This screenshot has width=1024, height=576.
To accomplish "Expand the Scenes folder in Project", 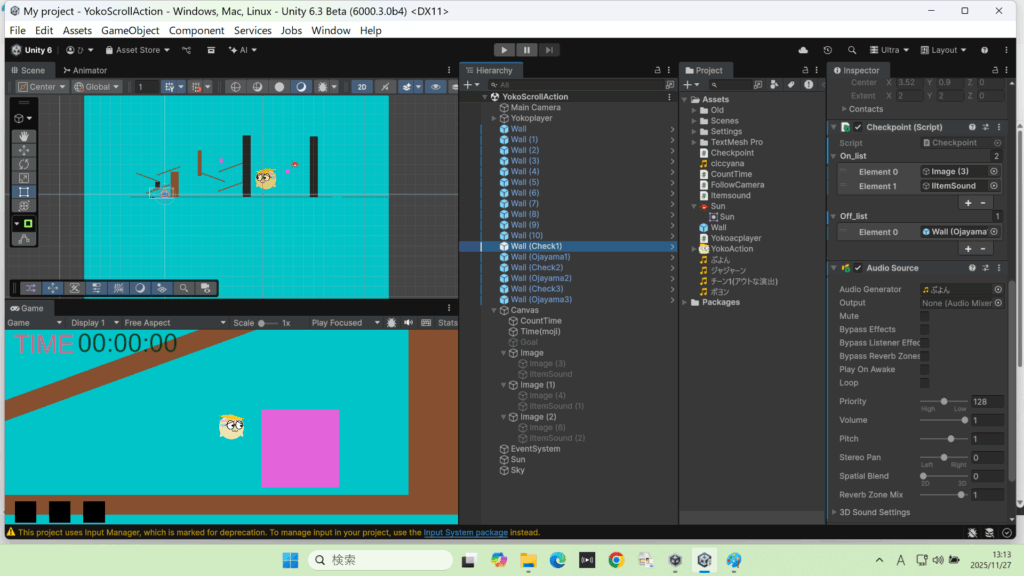I will pos(692,121).
